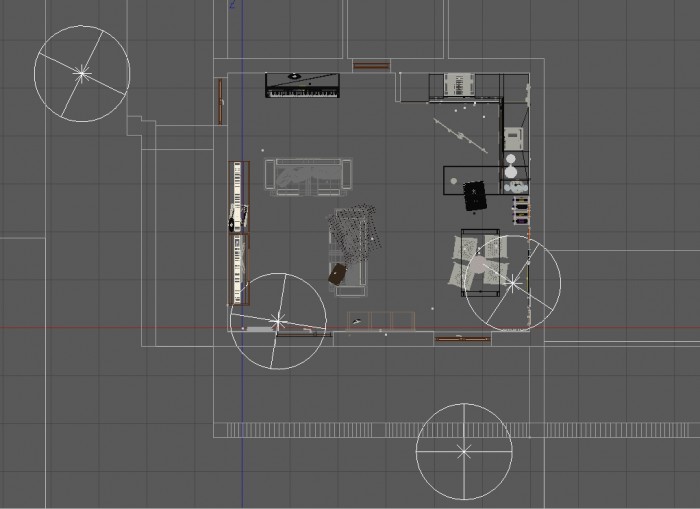
Task: Select the black chair at the kitchen counter
Action: (x=475, y=196)
